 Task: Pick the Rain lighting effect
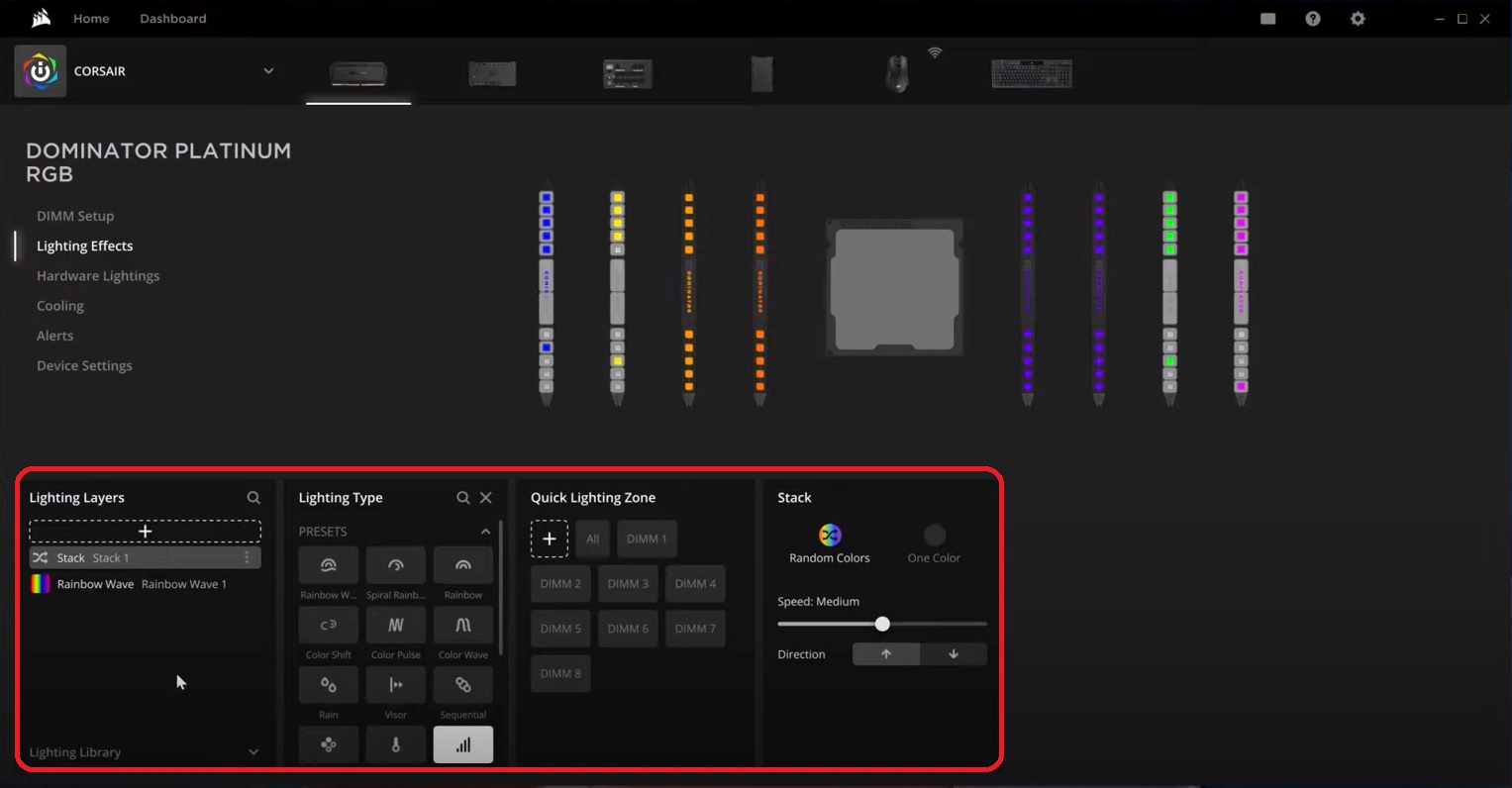[x=328, y=685]
